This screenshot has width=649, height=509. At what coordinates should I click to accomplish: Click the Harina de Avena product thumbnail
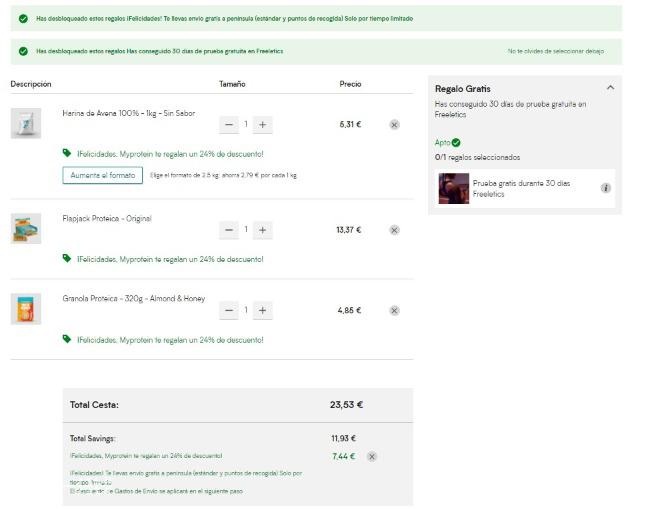[x=26, y=123]
